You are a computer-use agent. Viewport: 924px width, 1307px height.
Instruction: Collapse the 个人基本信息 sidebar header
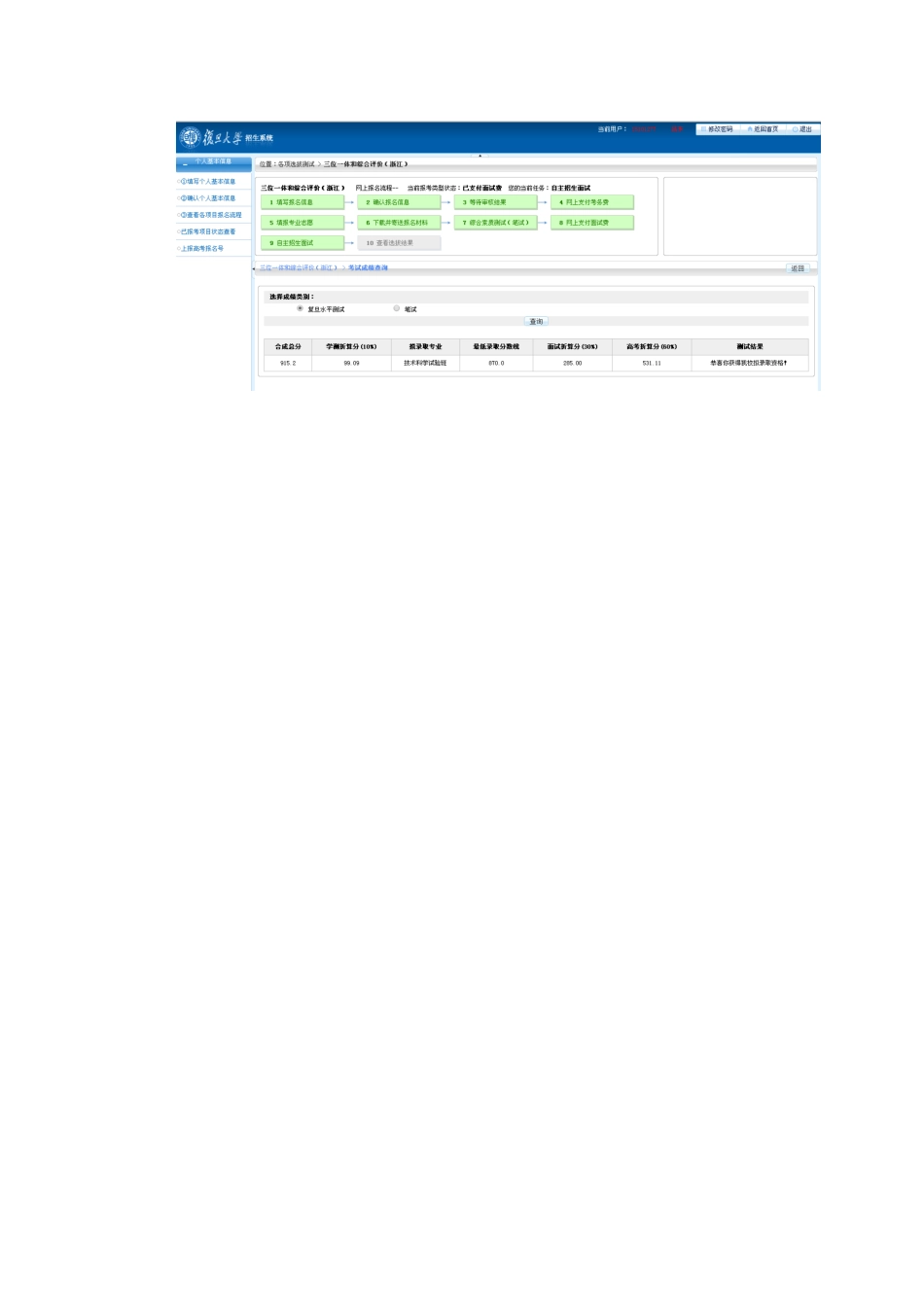pyautogui.click(x=214, y=162)
